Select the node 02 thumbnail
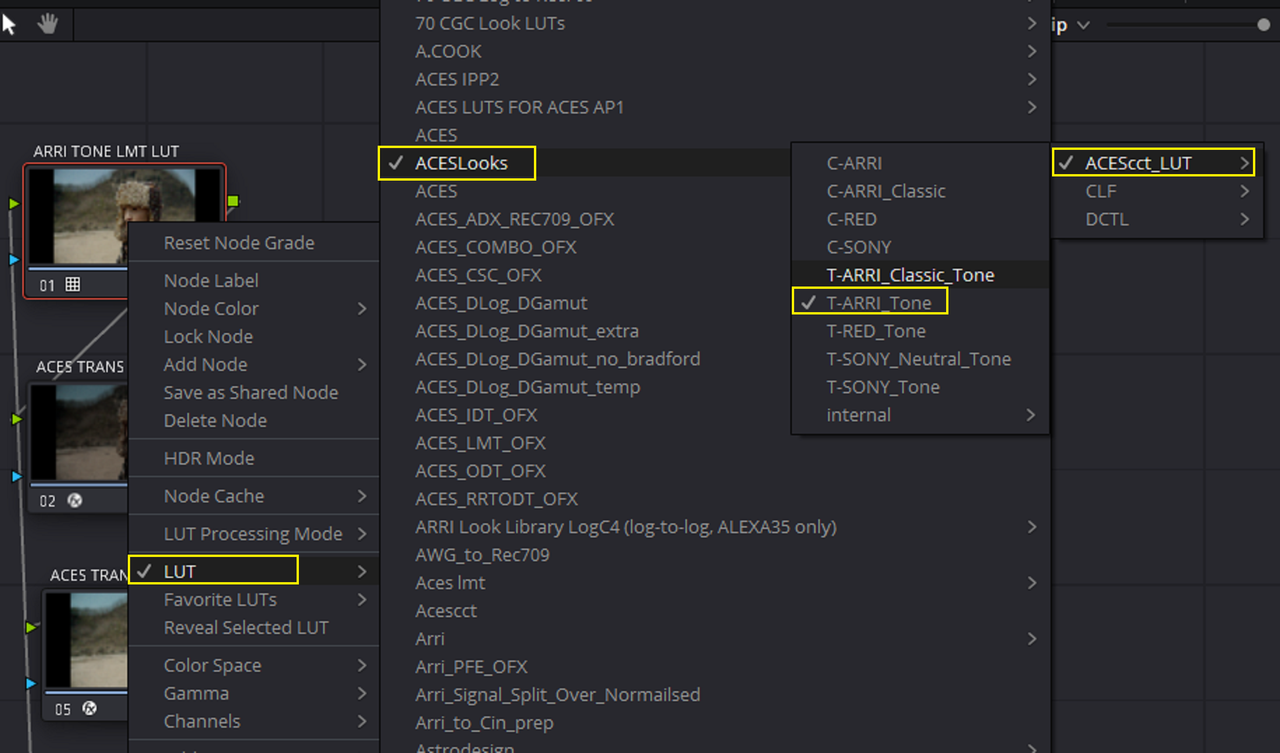Screen dimensions: 1280x753 79,433
